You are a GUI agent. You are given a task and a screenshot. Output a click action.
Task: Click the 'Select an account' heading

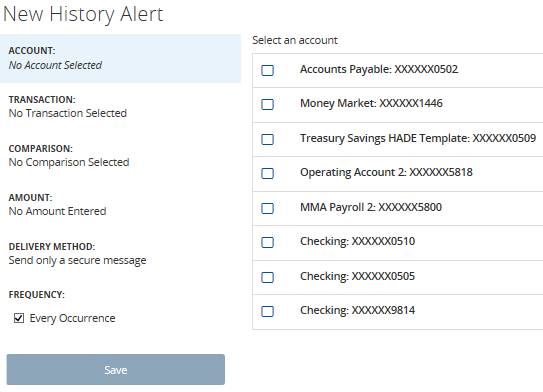pos(295,40)
